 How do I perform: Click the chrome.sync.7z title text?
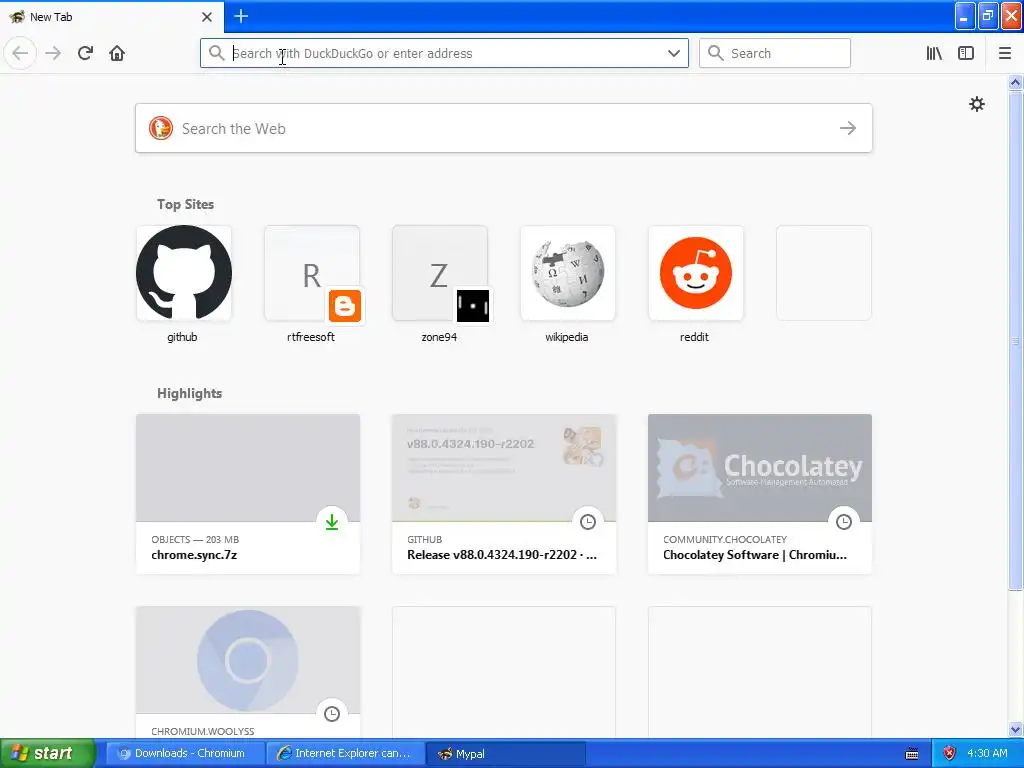click(194, 555)
